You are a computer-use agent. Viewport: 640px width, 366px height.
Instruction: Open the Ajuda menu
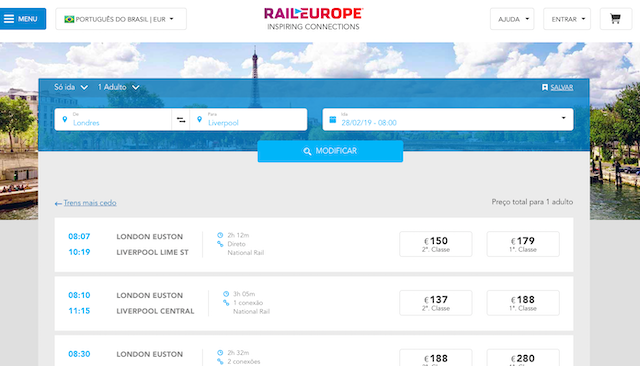512,19
